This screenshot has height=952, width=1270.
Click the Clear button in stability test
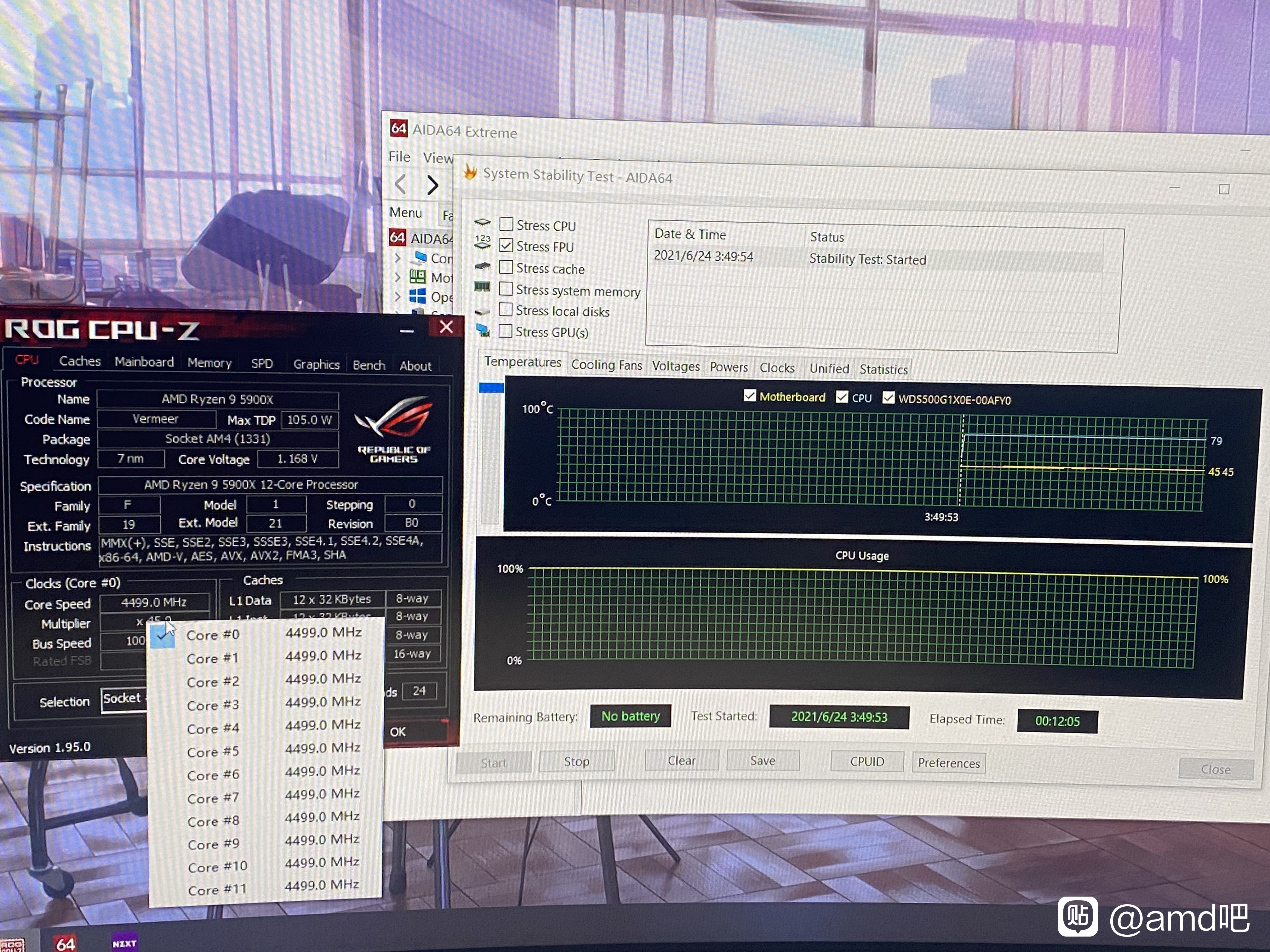[682, 760]
